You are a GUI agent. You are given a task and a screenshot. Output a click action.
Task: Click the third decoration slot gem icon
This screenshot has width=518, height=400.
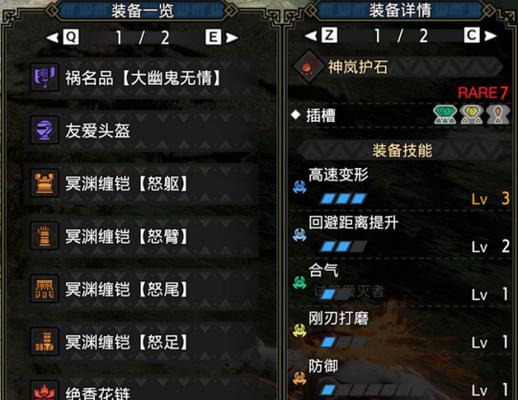pos(498,115)
